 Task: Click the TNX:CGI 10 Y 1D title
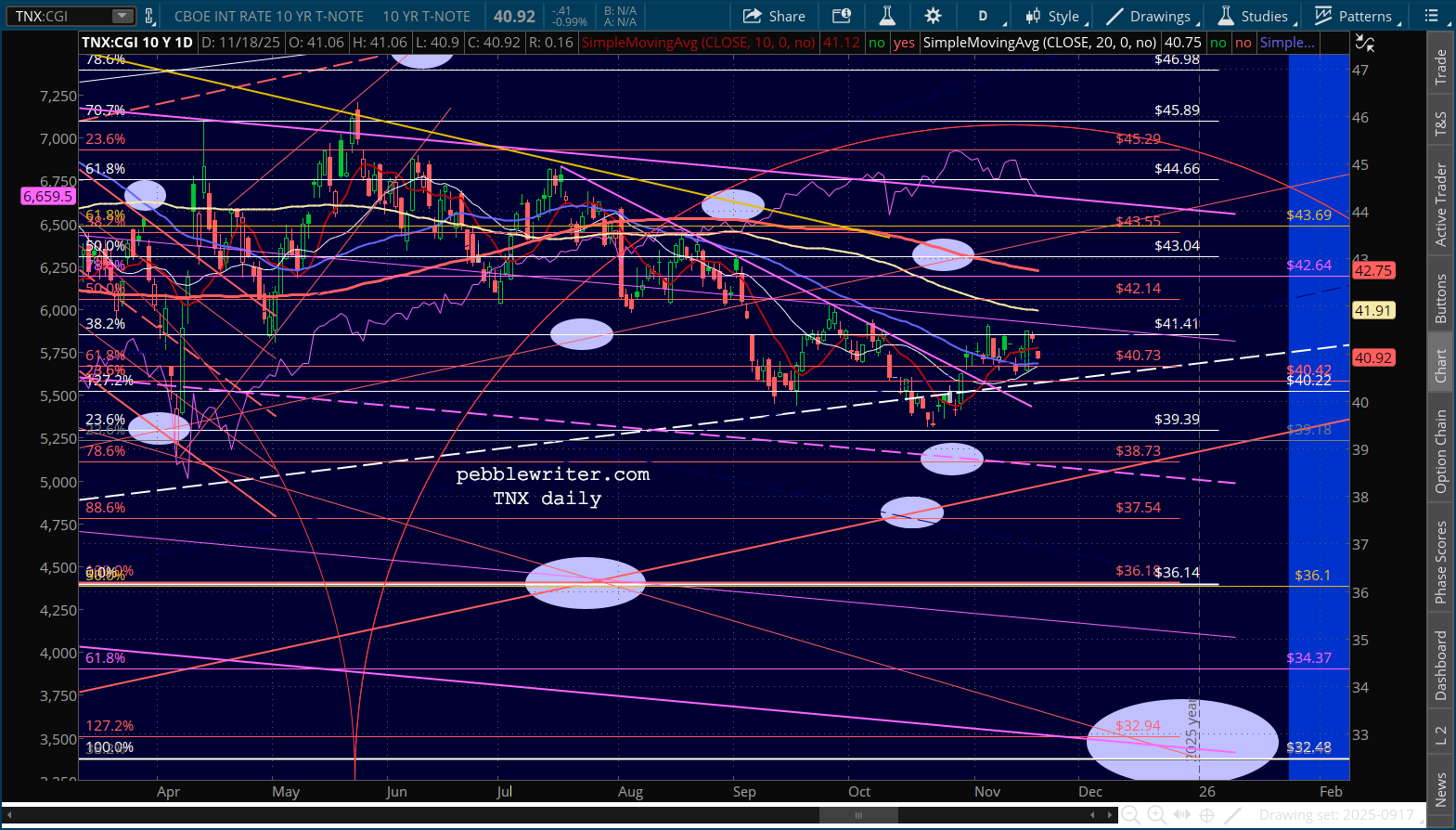tap(137, 43)
